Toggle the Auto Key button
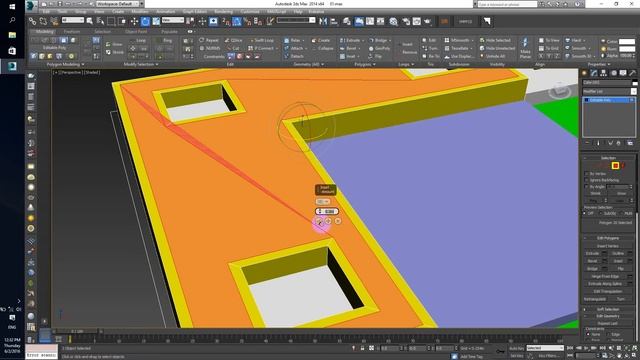The height and width of the screenshot is (360, 640). pos(516,348)
